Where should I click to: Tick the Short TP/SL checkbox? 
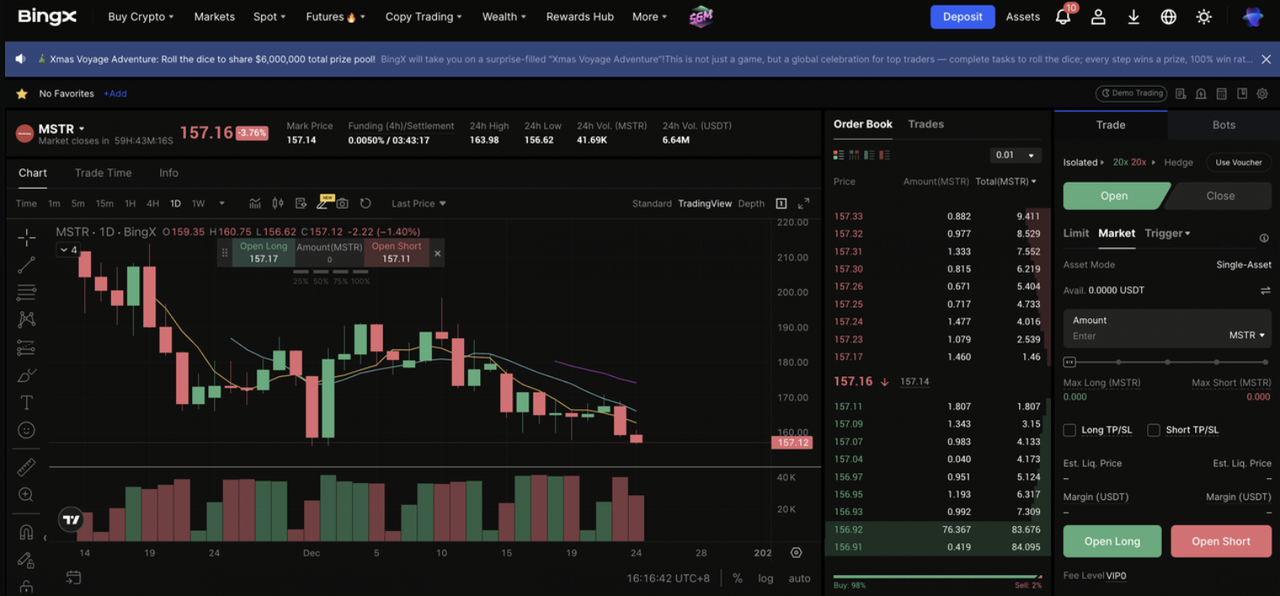pyautogui.click(x=1154, y=430)
